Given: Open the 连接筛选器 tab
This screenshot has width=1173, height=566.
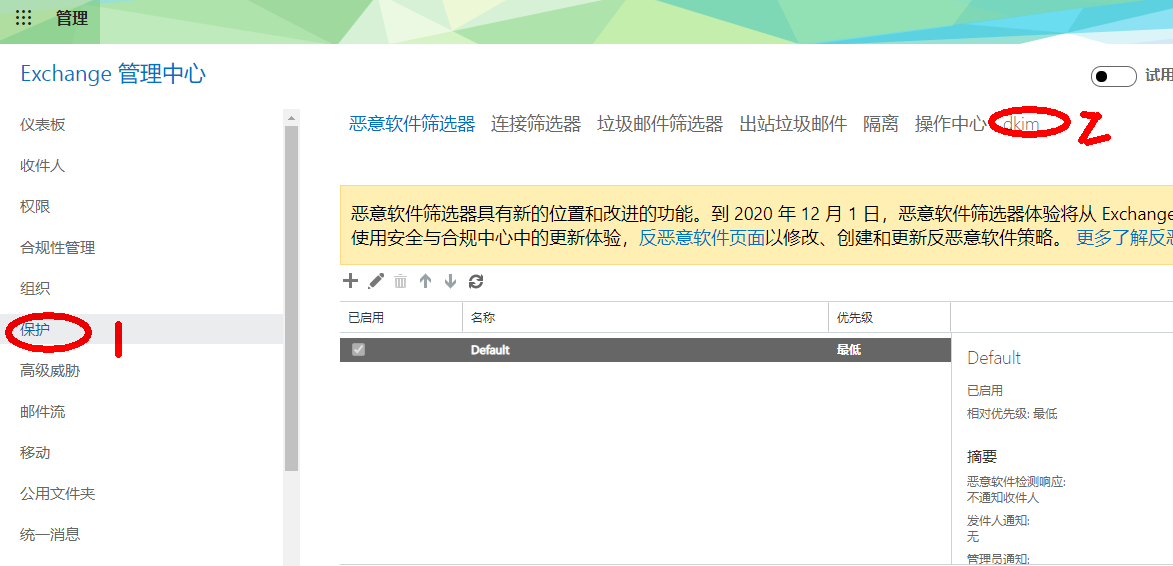Looking at the screenshot, I should (536, 124).
